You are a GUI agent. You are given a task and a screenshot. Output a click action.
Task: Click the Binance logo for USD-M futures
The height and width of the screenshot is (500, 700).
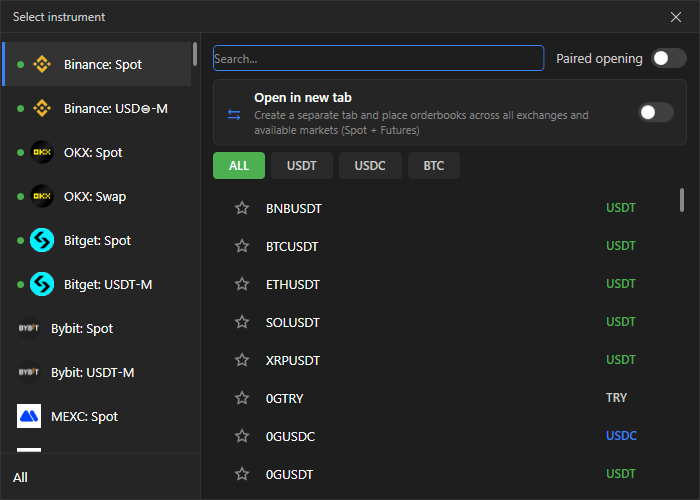(42, 108)
